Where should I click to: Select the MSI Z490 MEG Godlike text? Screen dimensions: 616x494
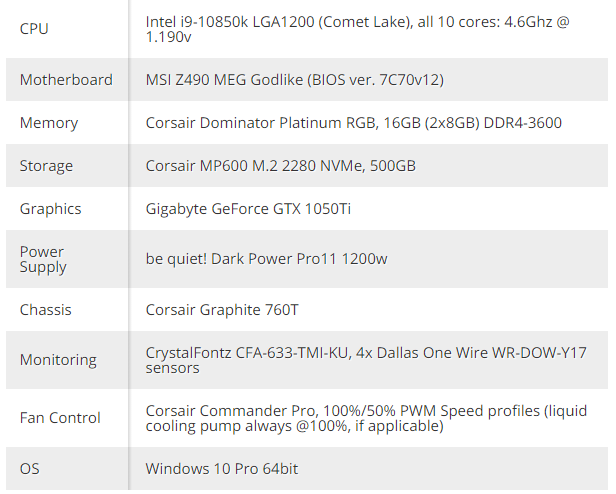point(295,80)
